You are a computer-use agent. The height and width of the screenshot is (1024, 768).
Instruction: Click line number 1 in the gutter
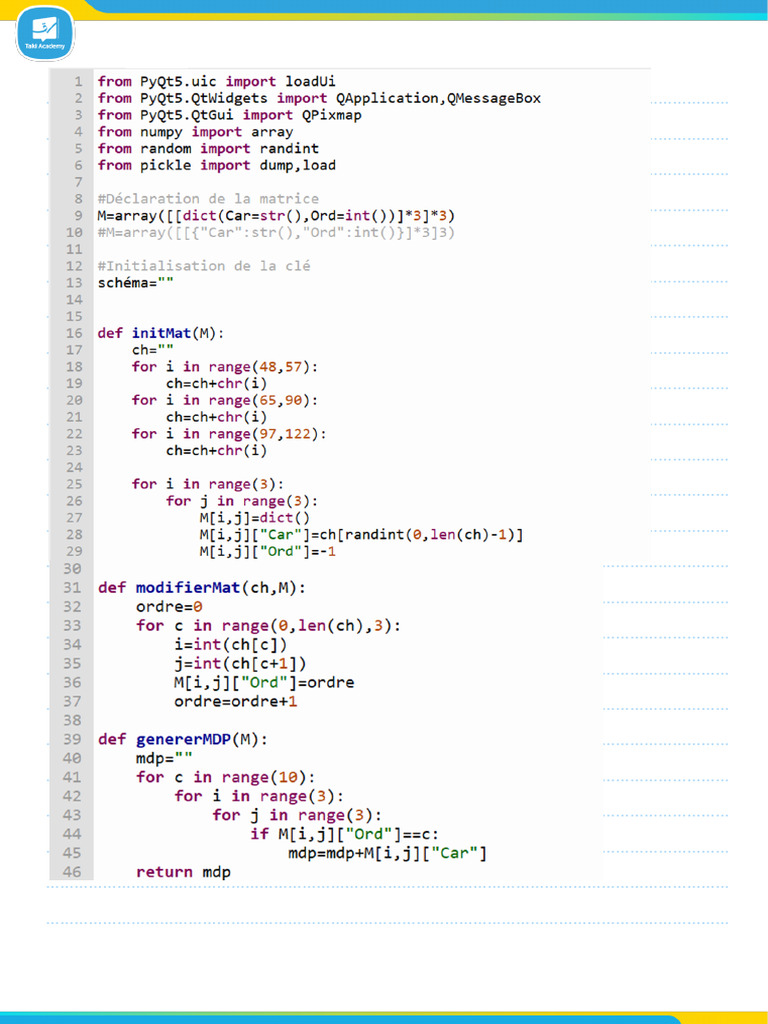[78, 82]
